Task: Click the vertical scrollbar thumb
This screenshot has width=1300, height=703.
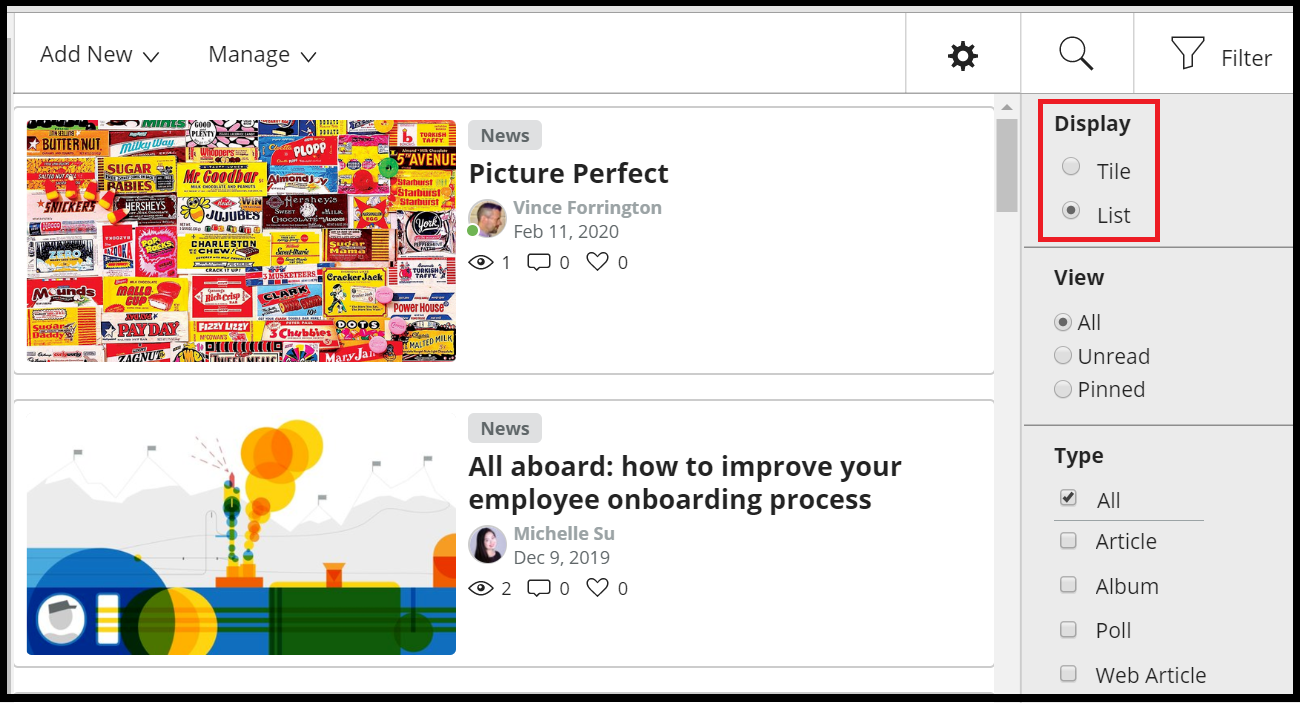Action: (1007, 165)
